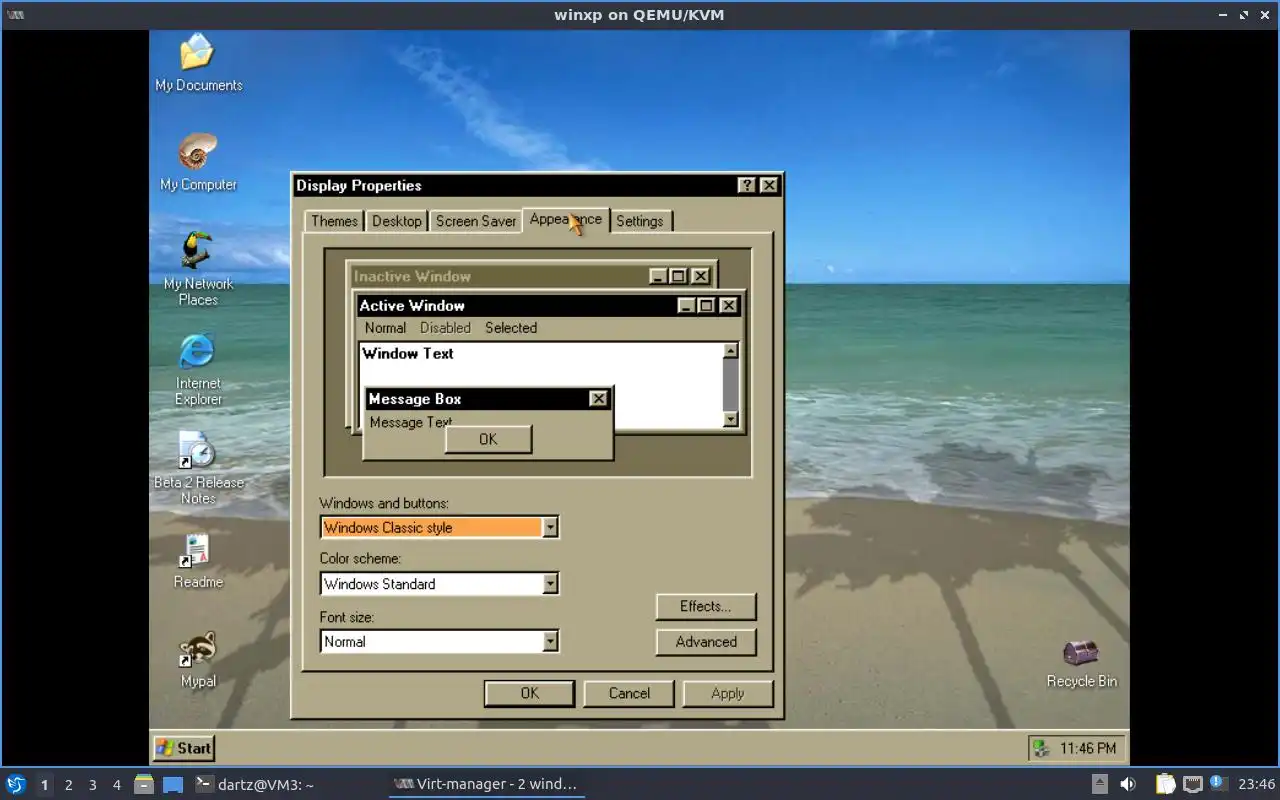Click the help question-mark button in Display Properties
The width and height of the screenshot is (1280, 800).
pyautogui.click(x=747, y=185)
